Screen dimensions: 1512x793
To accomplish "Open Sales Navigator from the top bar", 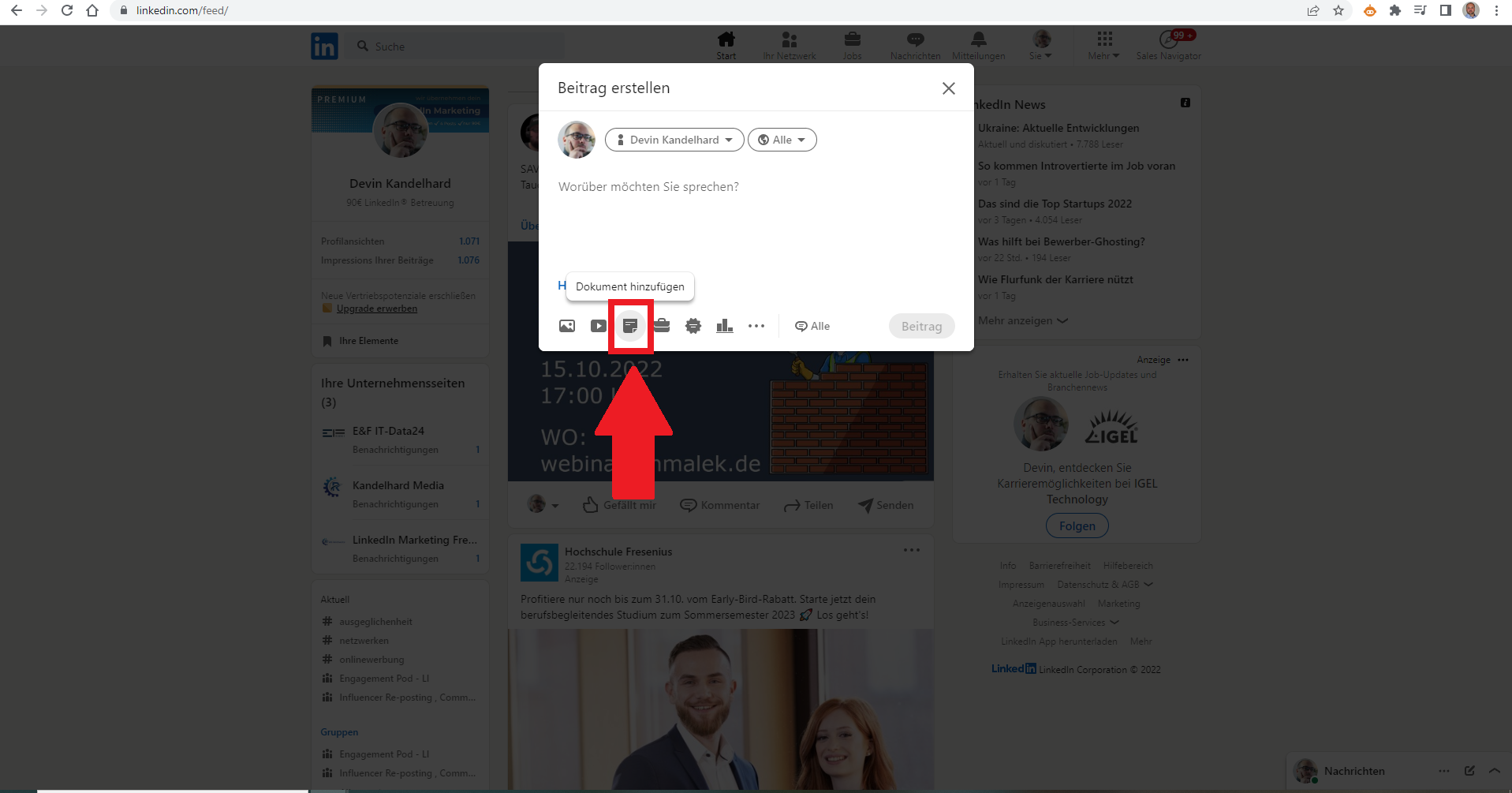I will (1168, 45).
